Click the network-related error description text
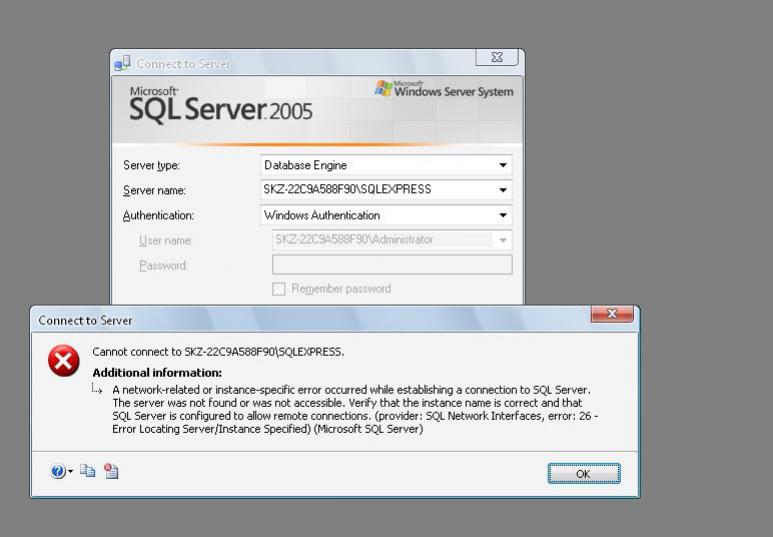This screenshot has height=537, width=773. (x=355, y=409)
